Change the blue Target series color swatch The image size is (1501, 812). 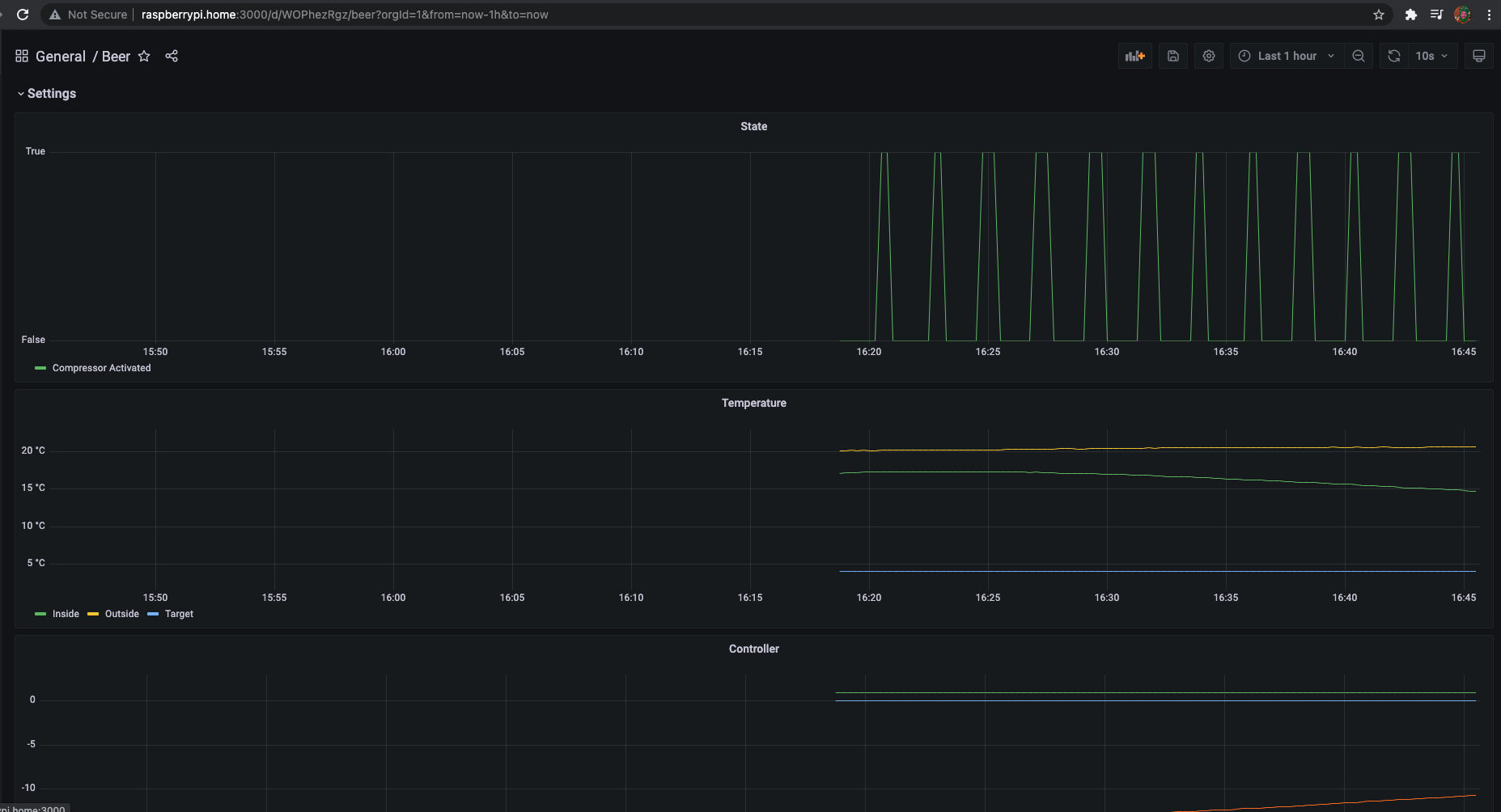click(x=153, y=614)
